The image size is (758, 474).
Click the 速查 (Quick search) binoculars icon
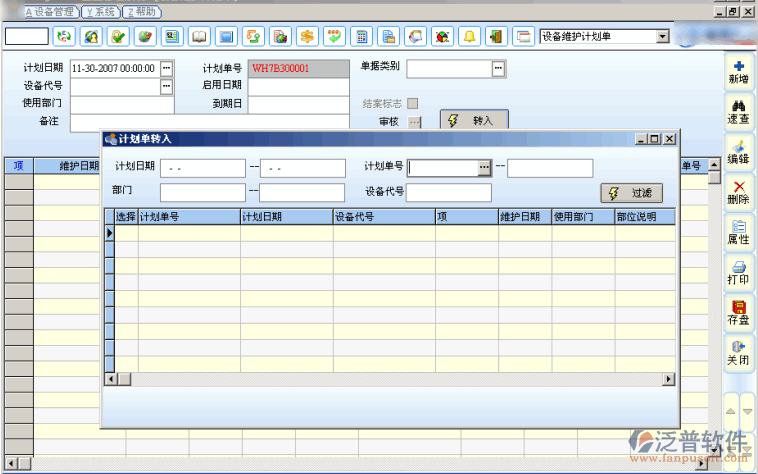(x=738, y=112)
